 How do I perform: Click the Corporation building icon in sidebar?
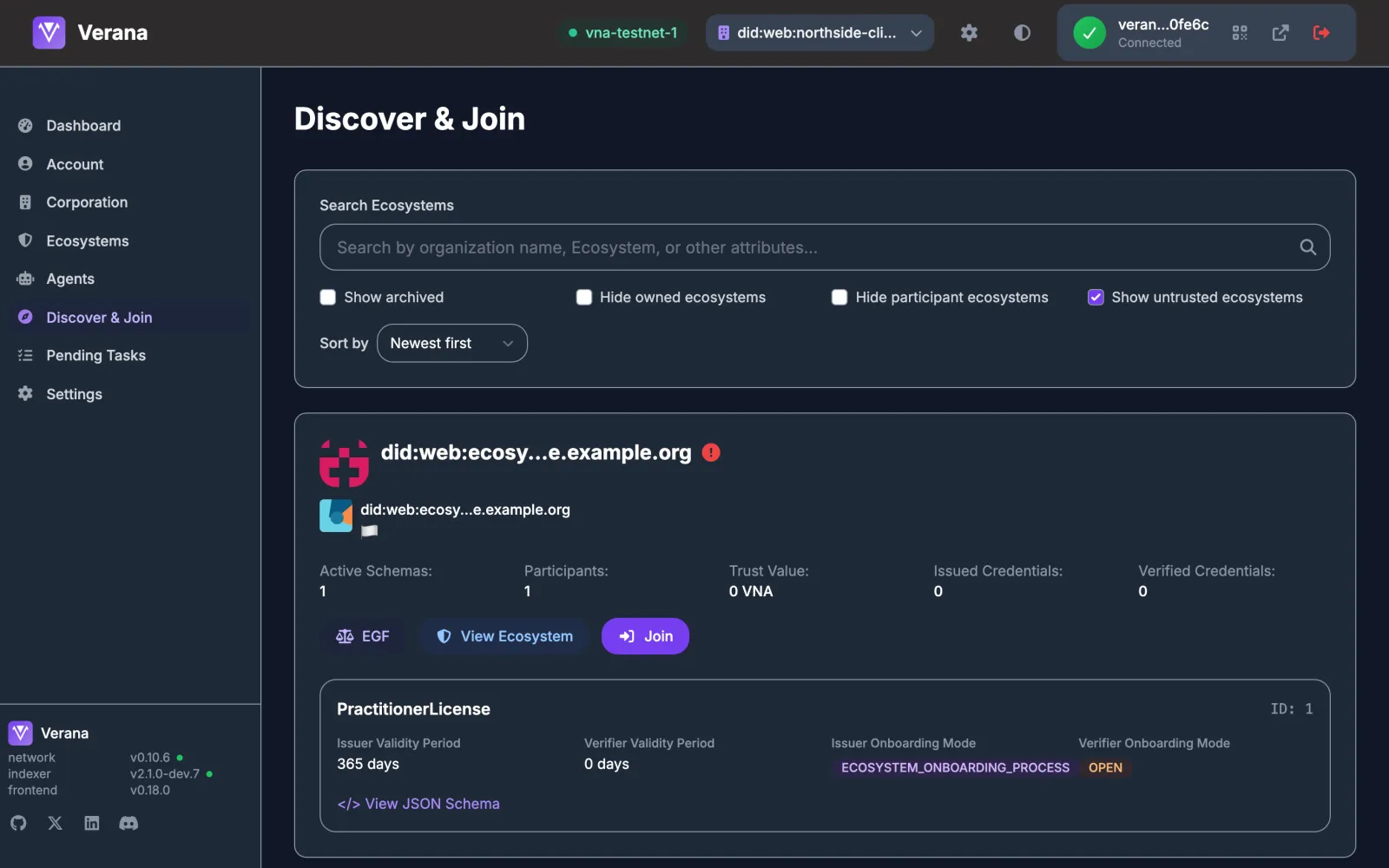click(25, 202)
